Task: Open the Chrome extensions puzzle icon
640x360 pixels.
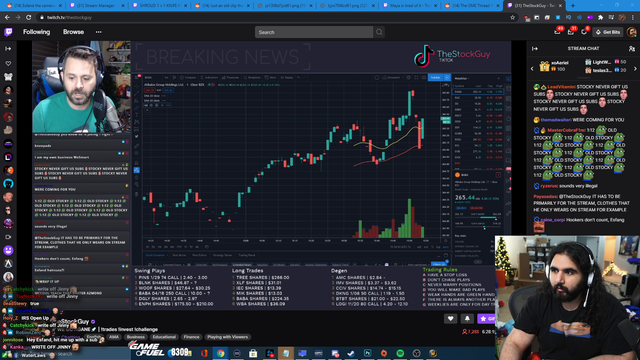Action: point(600,18)
